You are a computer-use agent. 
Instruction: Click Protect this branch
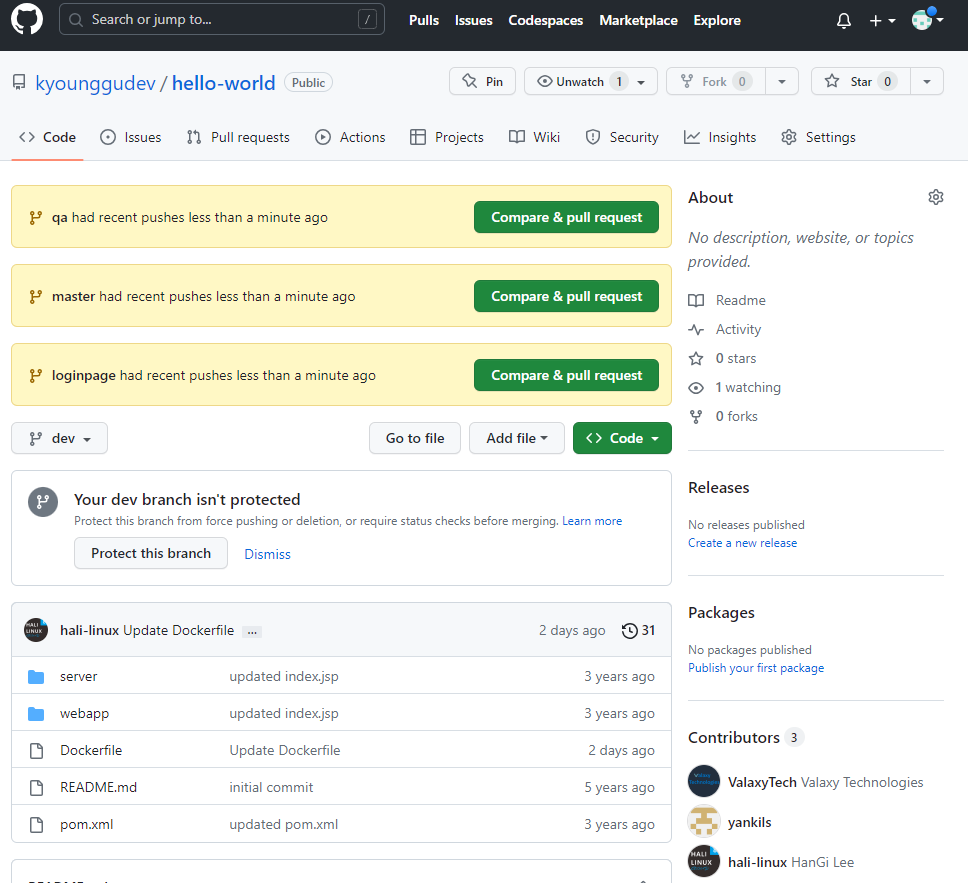[151, 553]
